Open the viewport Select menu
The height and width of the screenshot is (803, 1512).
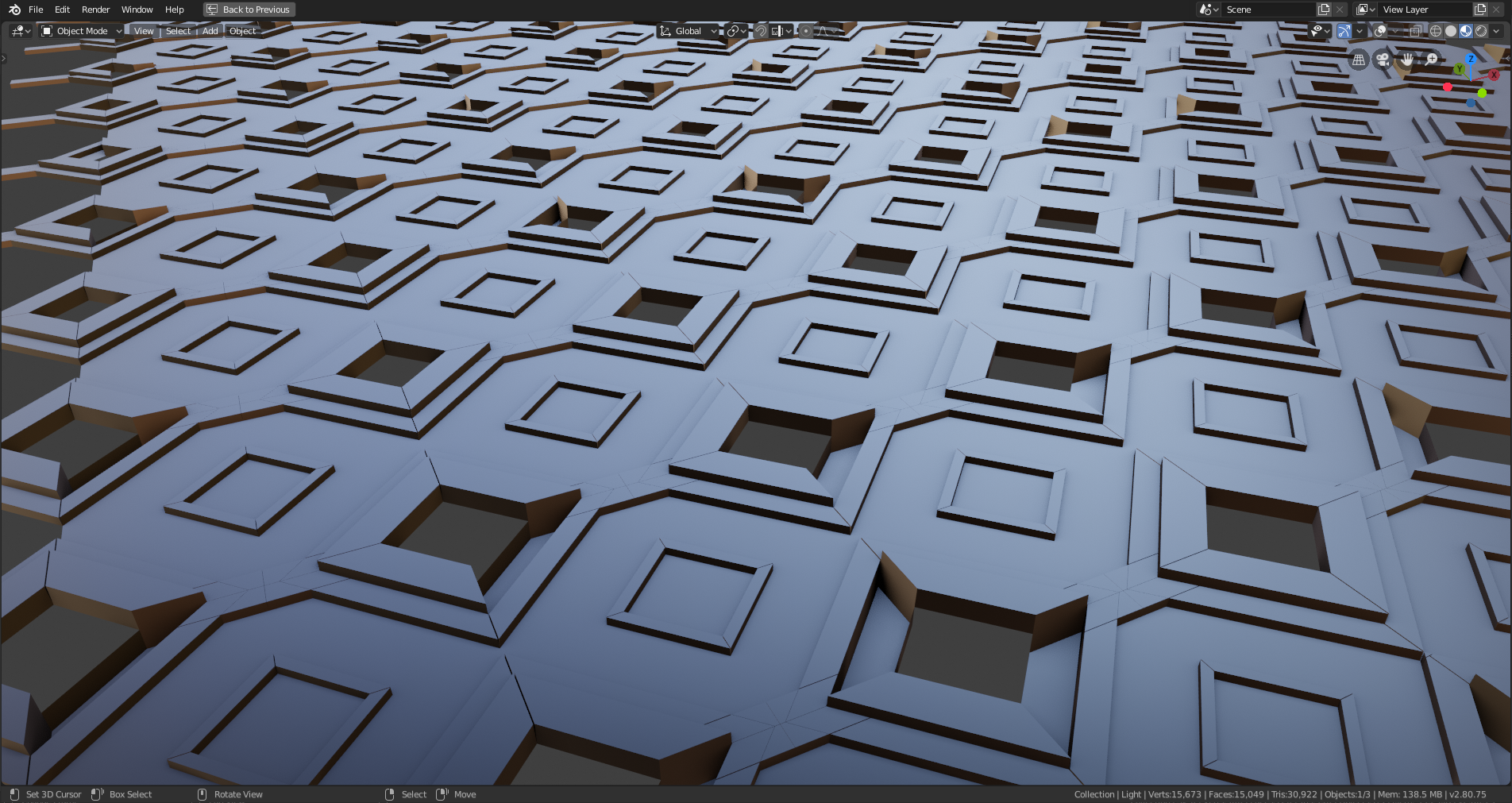click(178, 31)
